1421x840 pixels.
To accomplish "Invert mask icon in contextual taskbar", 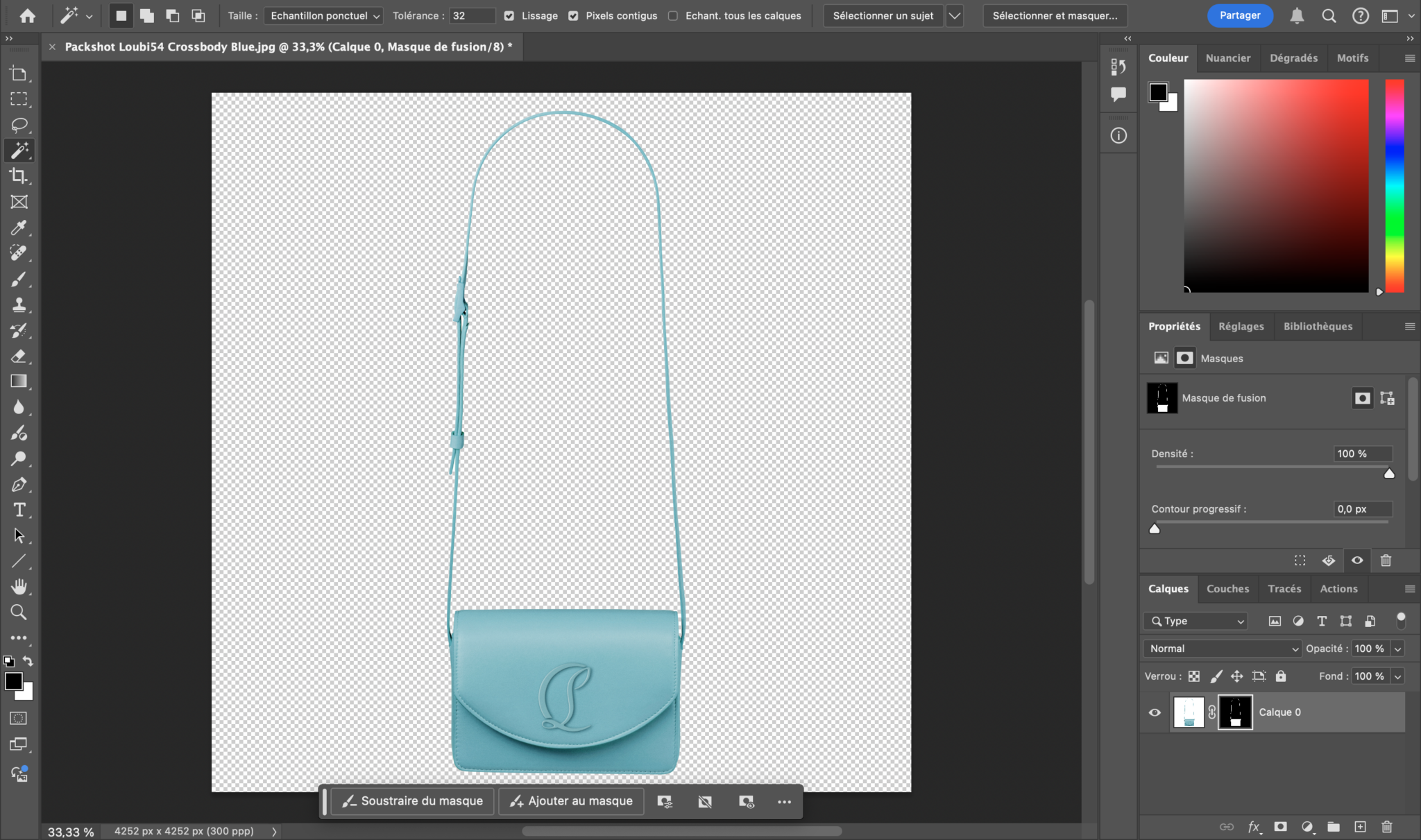I will [x=705, y=802].
